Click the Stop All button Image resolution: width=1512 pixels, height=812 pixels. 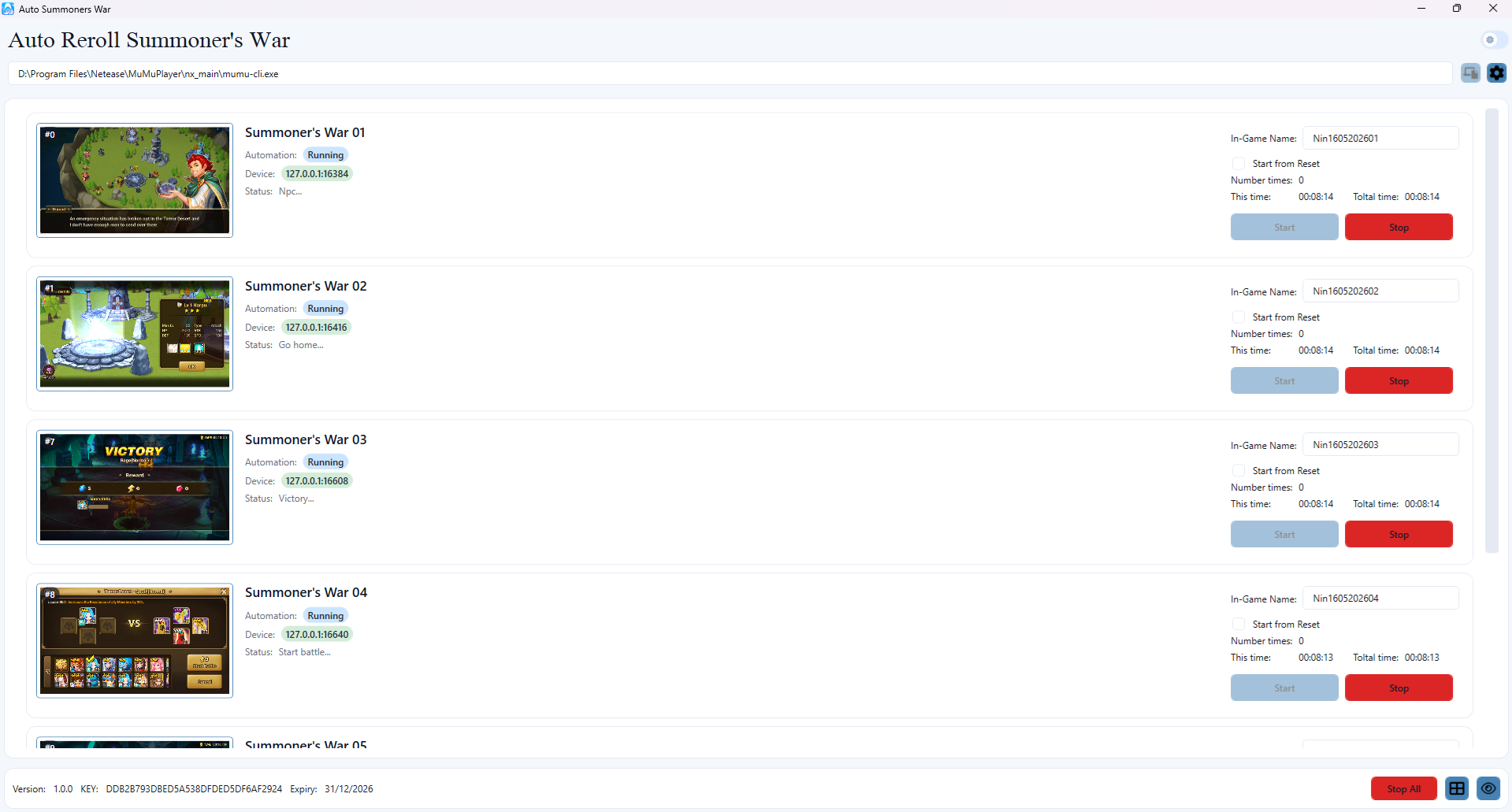tap(1403, 788)
